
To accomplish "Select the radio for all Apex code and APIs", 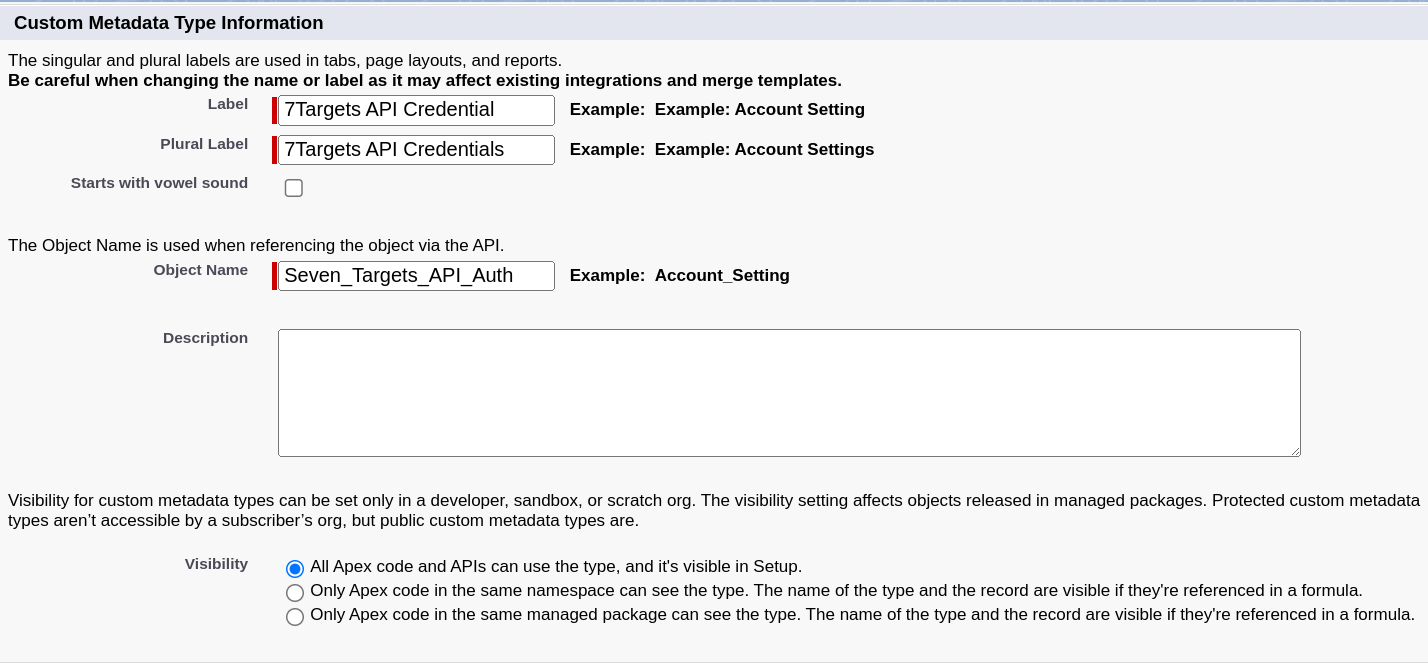I will click(295, 569).
